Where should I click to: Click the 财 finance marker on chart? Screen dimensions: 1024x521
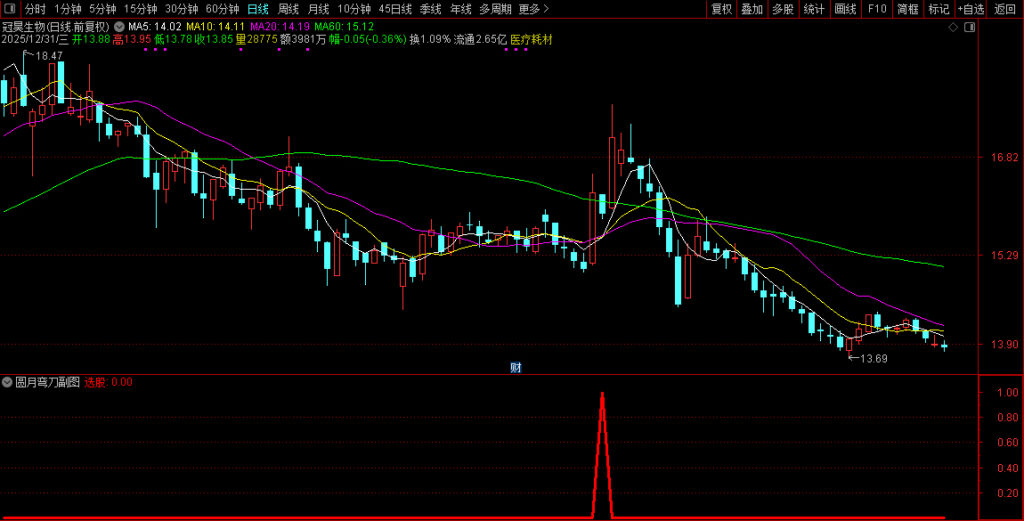(515, 367)
